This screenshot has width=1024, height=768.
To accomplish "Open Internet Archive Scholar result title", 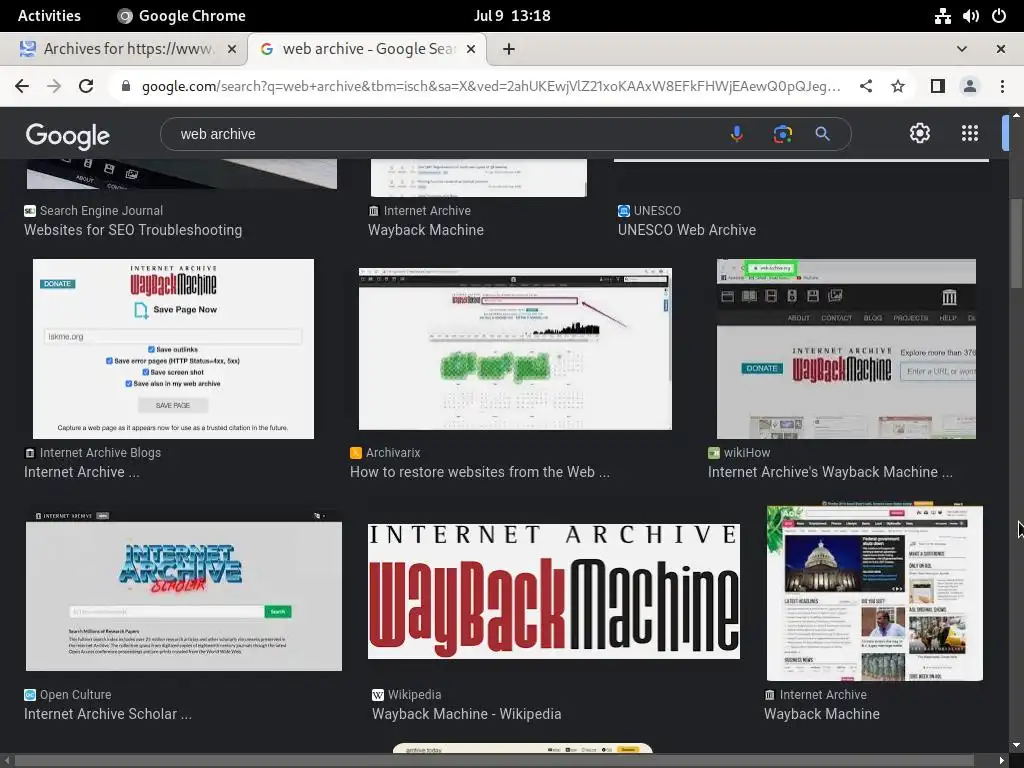I will (x=108, y=714).
